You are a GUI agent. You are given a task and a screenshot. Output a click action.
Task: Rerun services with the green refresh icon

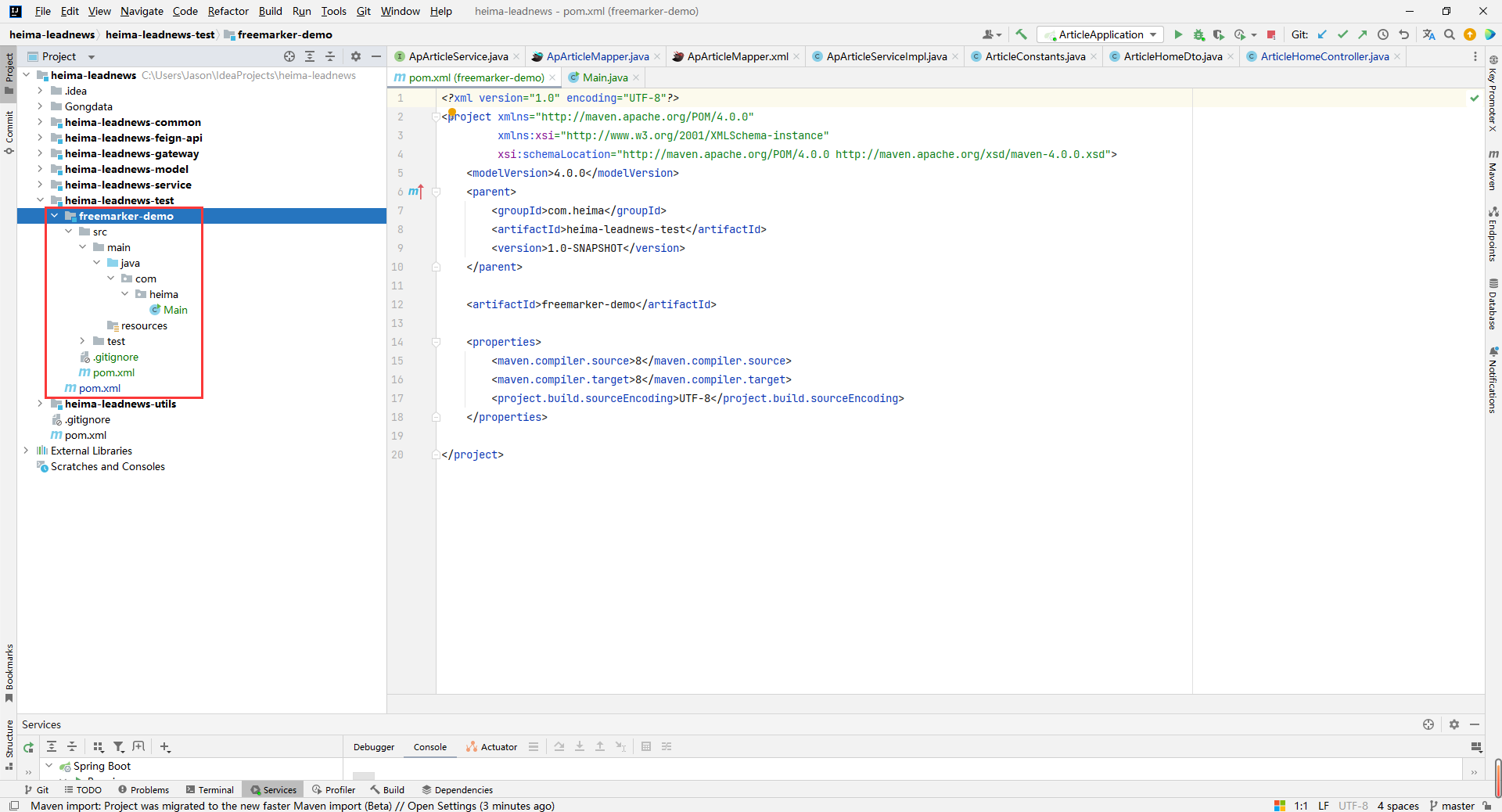pos(28,747)
